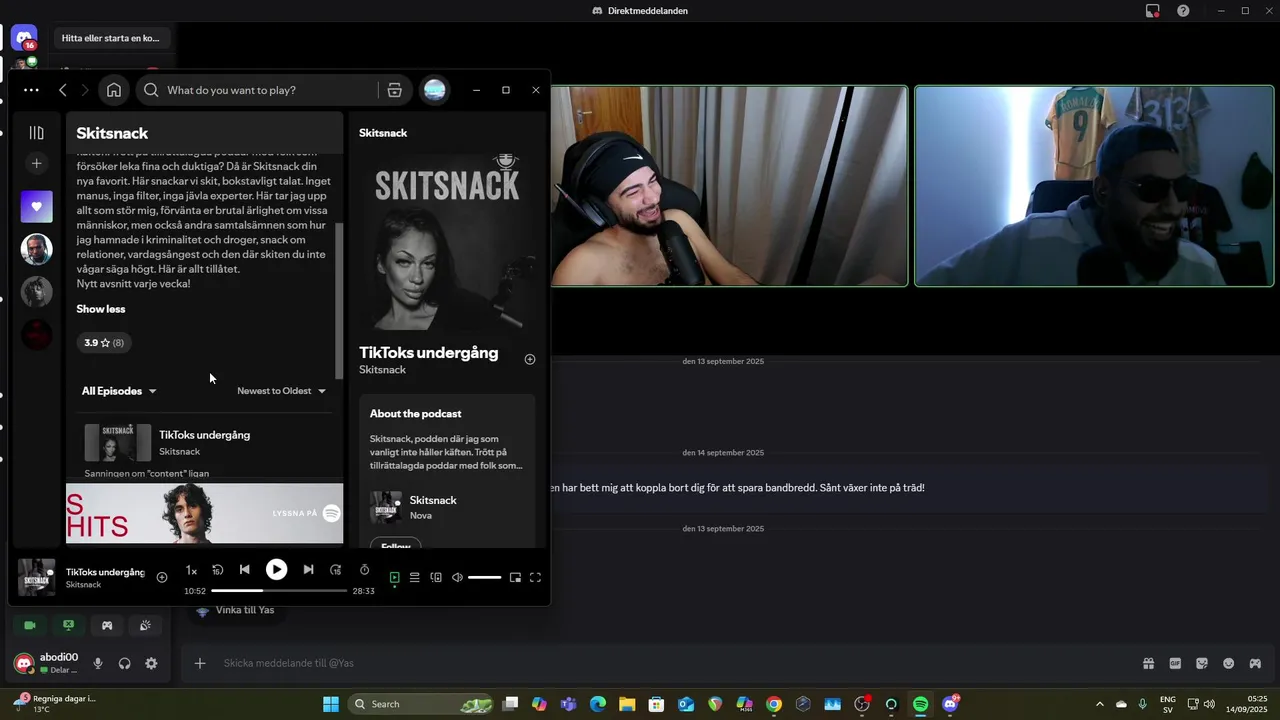
Task: Open Discord emoji picker
Action: click(1229, 663)
